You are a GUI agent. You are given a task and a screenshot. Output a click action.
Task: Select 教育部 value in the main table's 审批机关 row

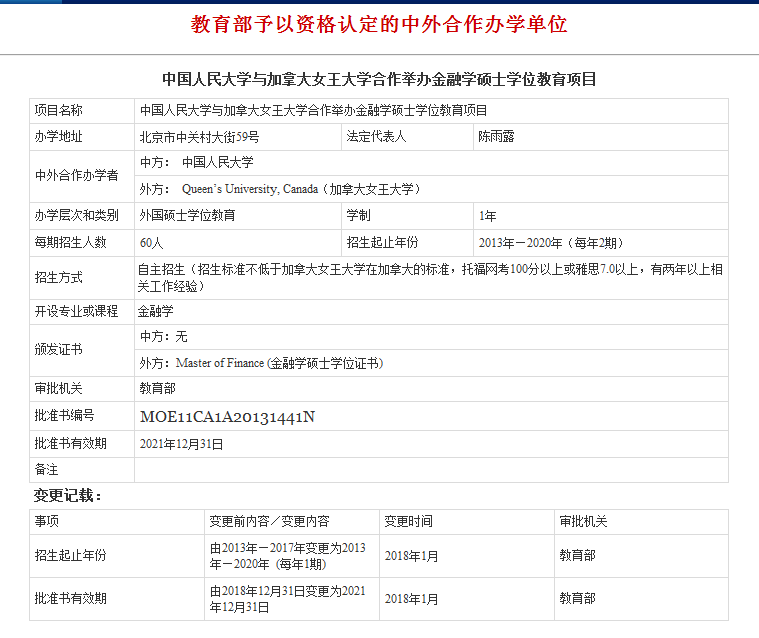(157, 388)
